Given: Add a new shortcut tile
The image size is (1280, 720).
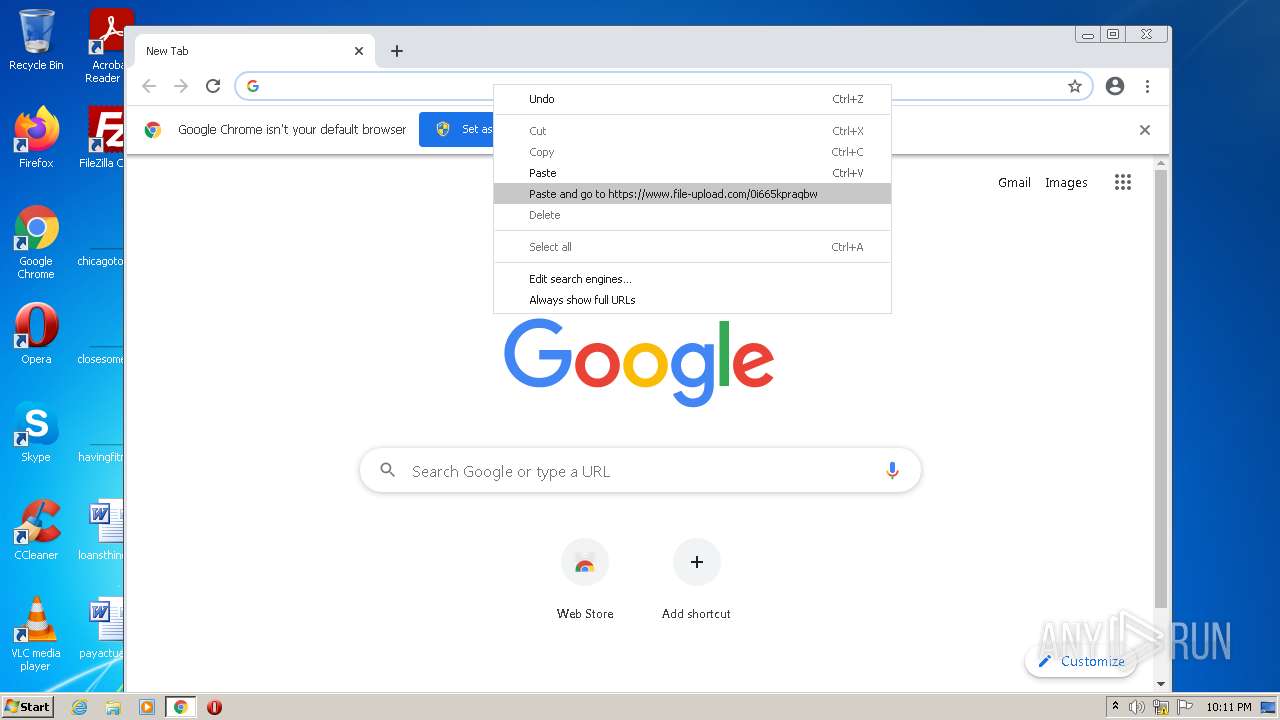Looking at the screenshot, I should point(696,579).
